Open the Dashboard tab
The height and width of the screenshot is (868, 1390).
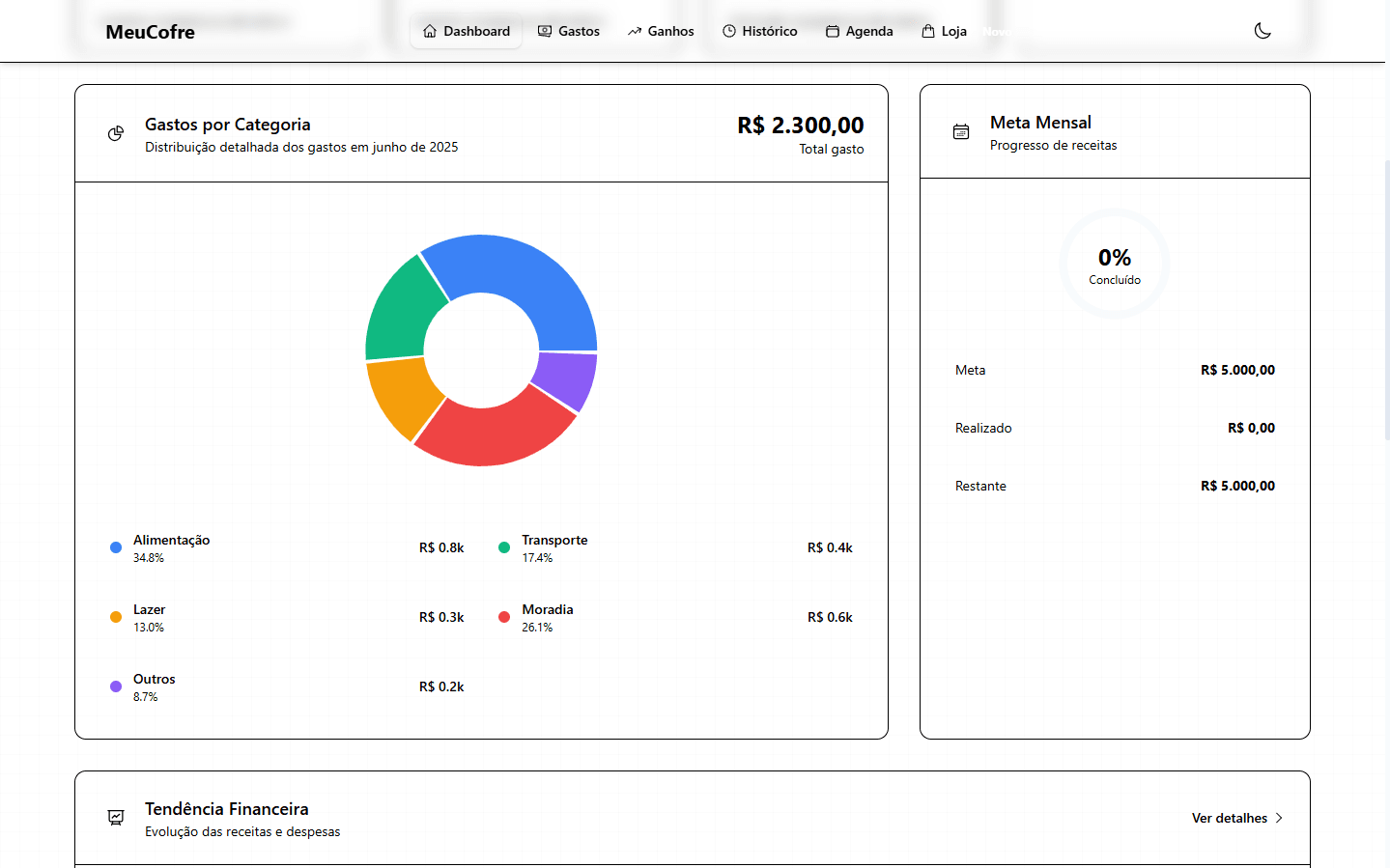tap(467, 31)
